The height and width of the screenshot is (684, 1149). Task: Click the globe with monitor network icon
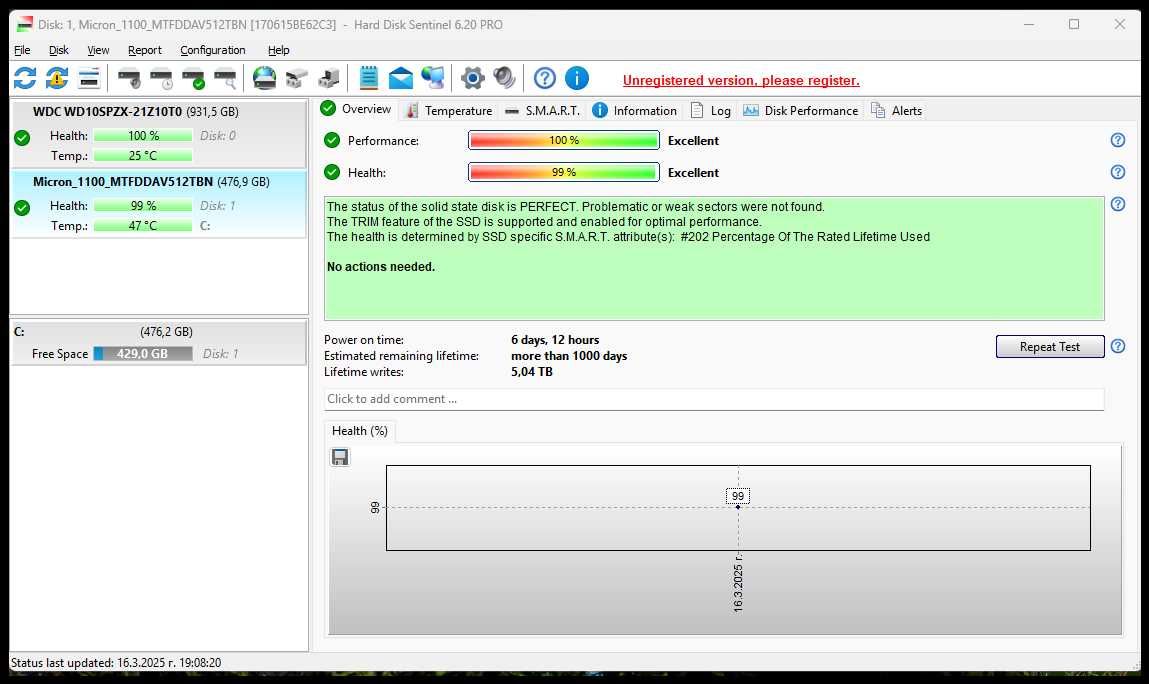[x=432, y=78]
